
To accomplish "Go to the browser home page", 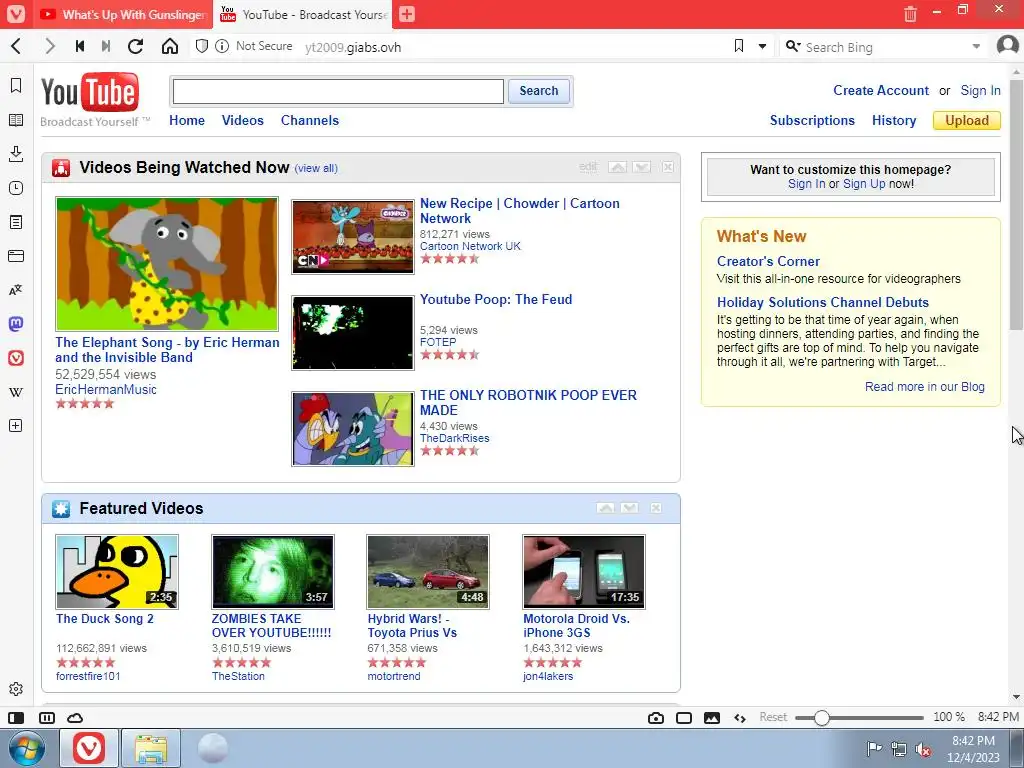I will 170,46.
